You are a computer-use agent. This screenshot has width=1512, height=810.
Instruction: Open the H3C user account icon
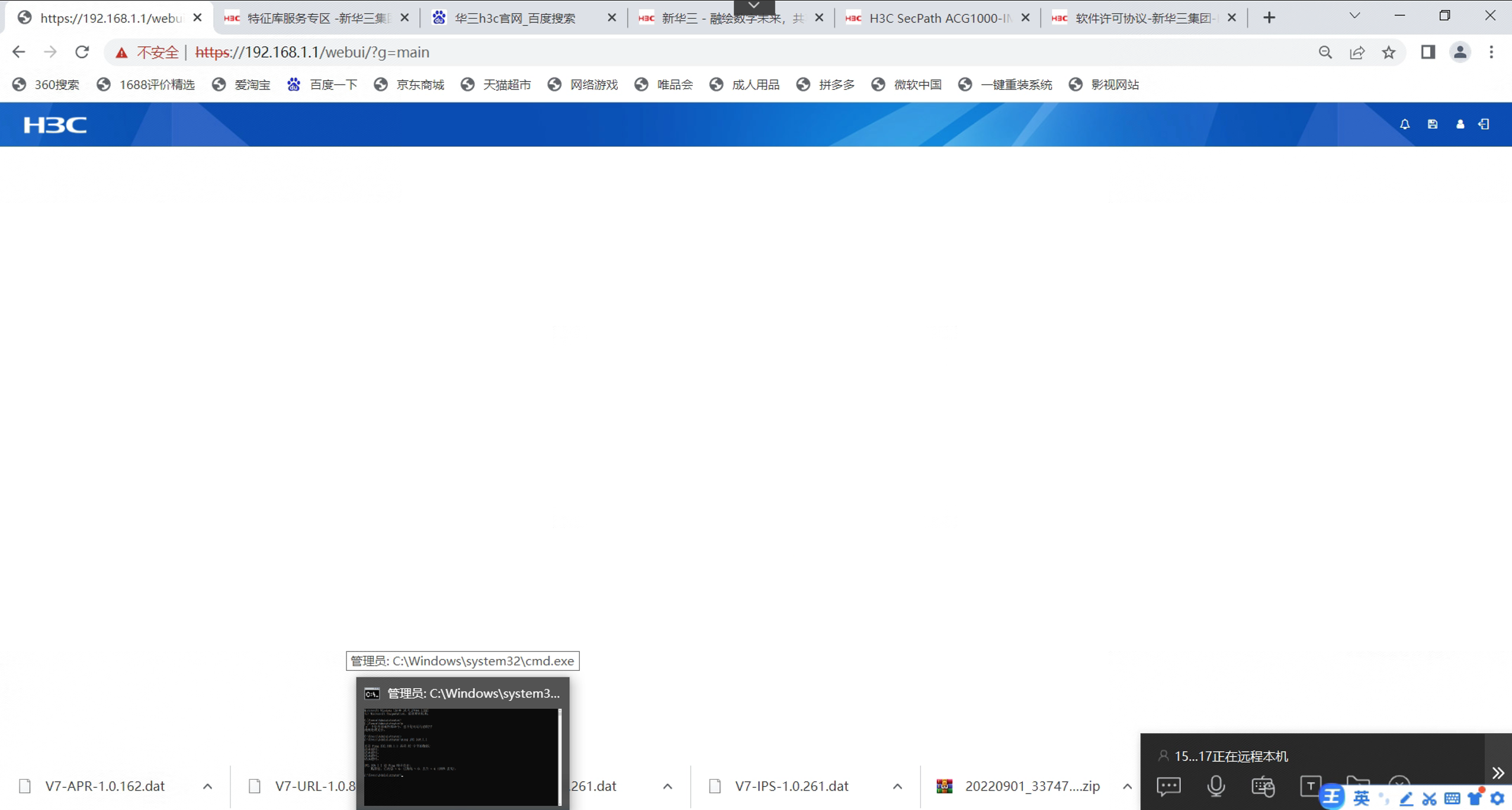[1460, 124]
